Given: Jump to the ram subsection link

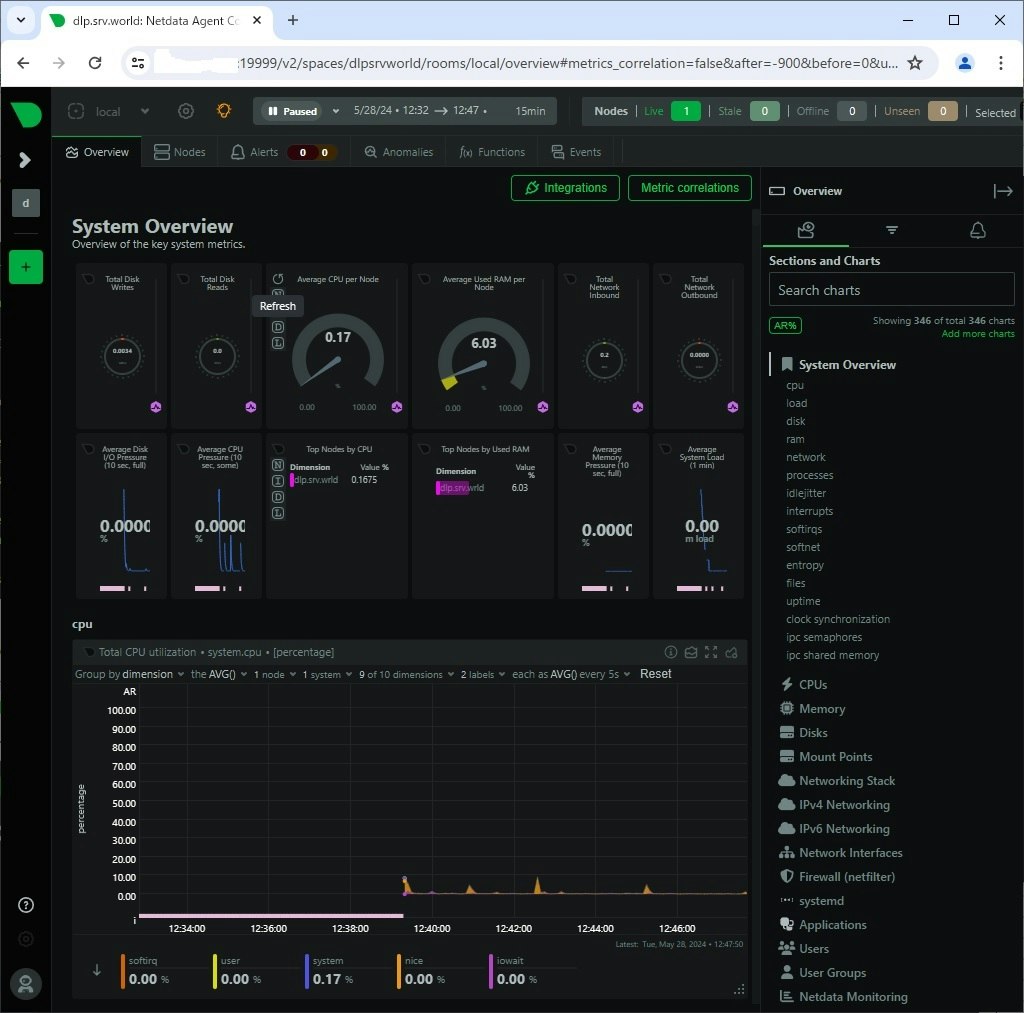Looking at the screenshot, I should tap(795, 439).
